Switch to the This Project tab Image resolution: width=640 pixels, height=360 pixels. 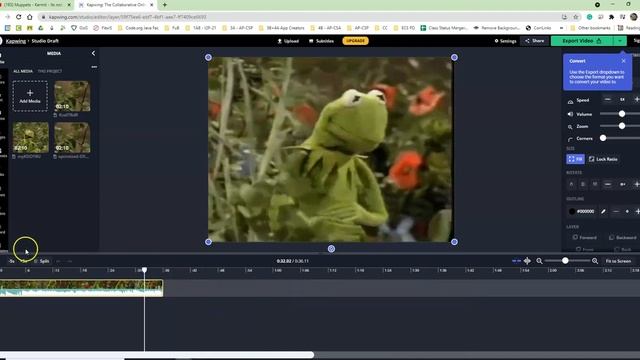50,71
